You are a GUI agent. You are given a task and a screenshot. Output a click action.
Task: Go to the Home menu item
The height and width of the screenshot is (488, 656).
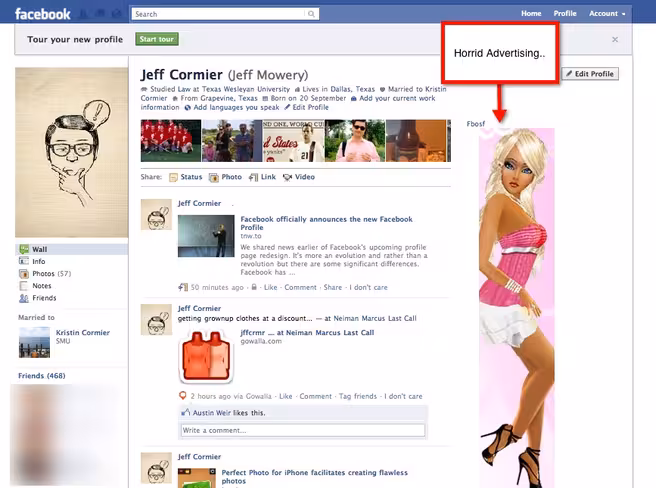coord(531,13)
